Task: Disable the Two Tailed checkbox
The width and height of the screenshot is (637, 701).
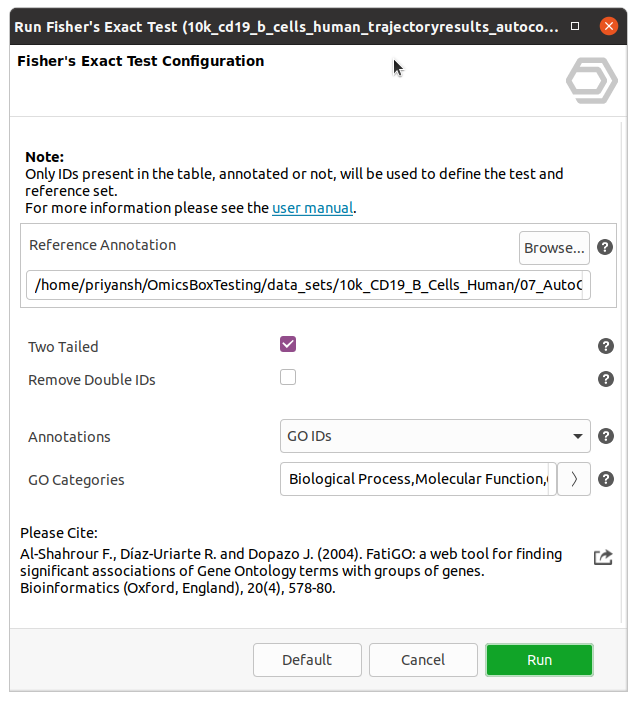Action: (288, 345)
